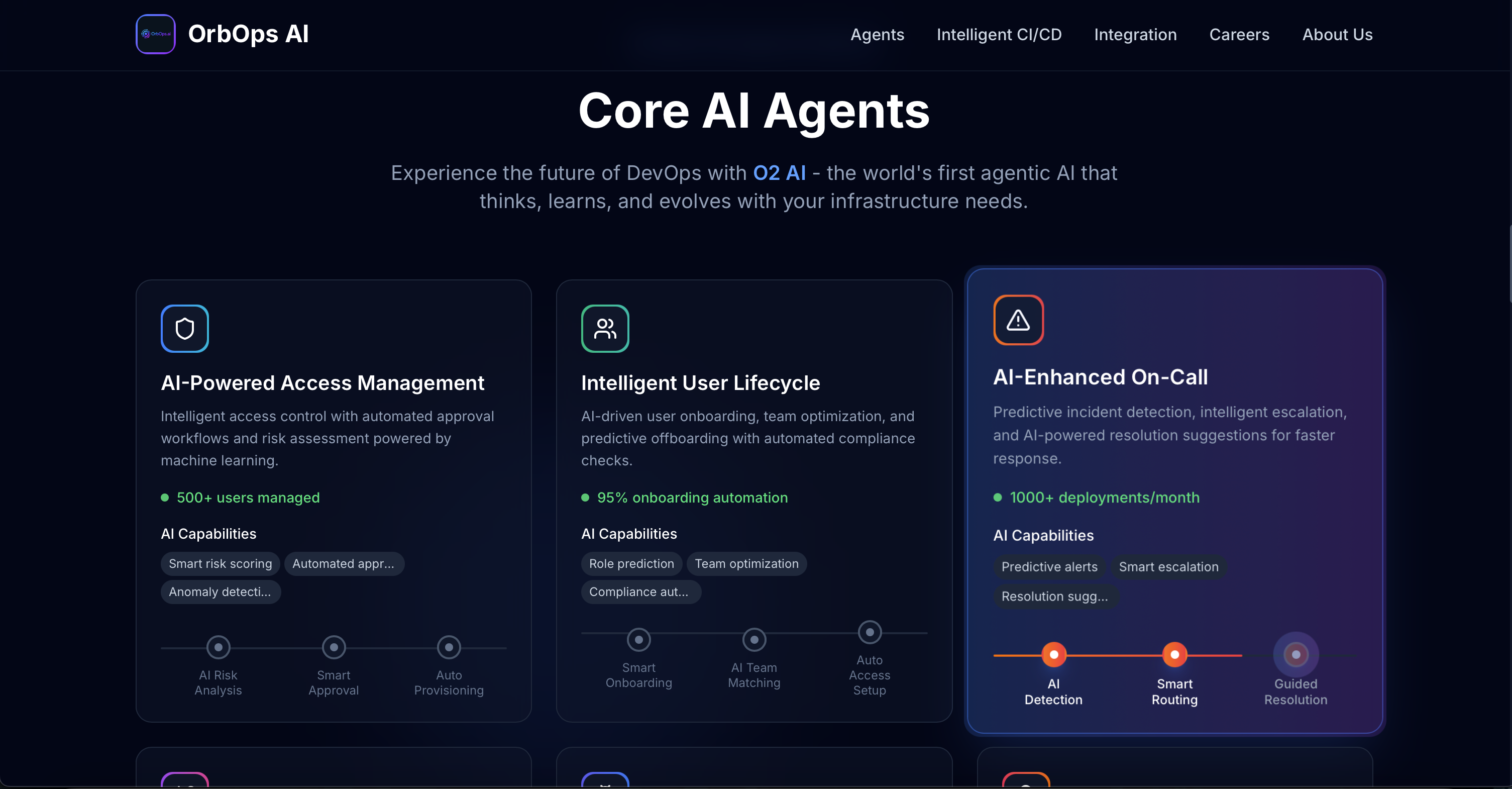Click AI Capabilities heading in On-Call card
Image resolution: width=1512 pixels, height=789 pixels.
[1044, 535]
